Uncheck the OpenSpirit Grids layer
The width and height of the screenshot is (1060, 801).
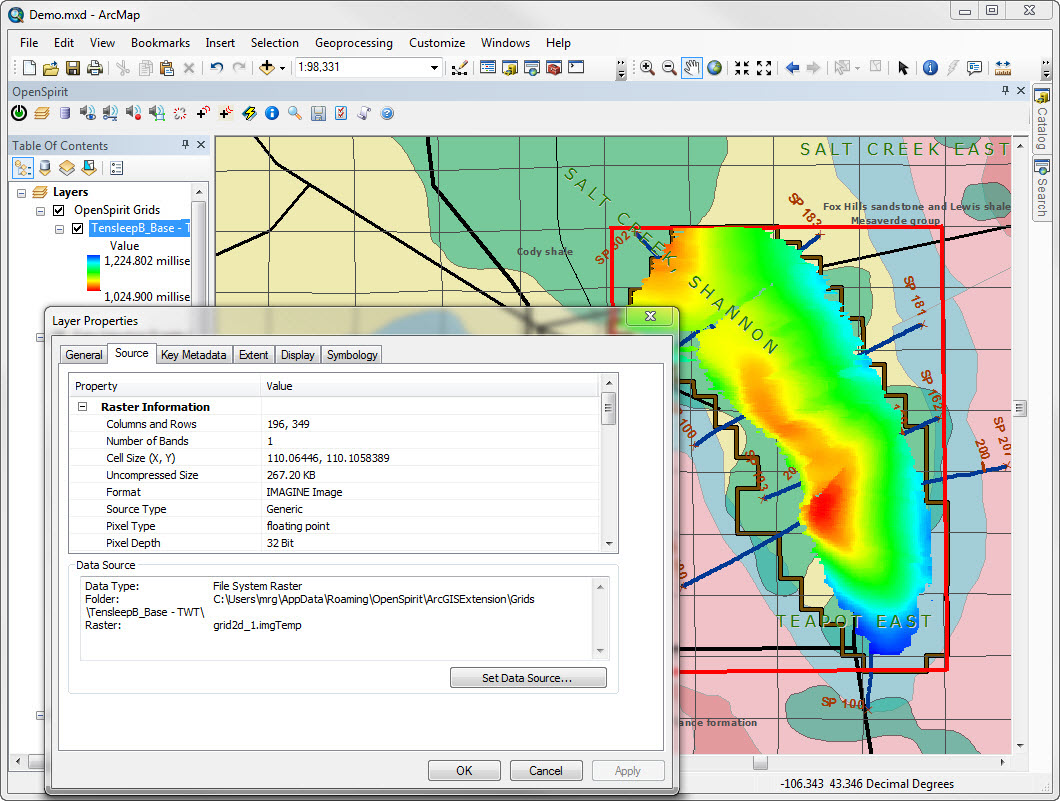pyautogui.click(x=58, y=210)
